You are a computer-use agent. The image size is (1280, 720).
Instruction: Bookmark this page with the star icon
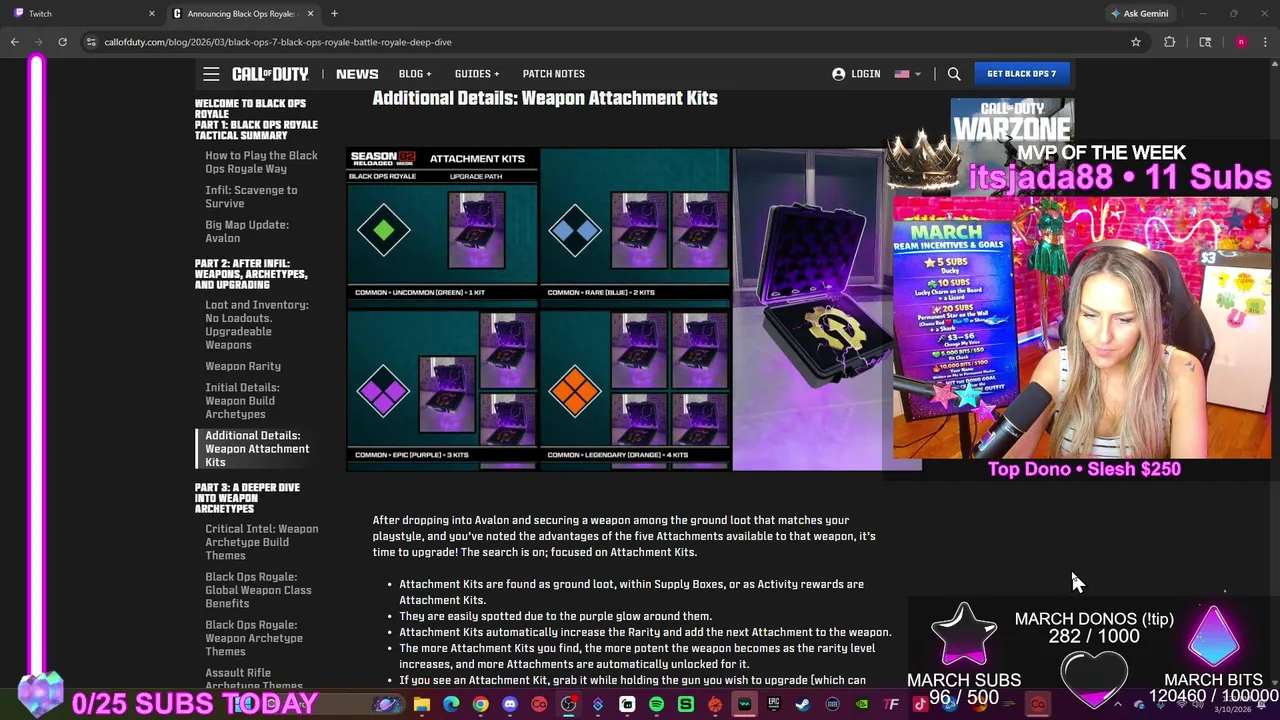(1136, 42)
